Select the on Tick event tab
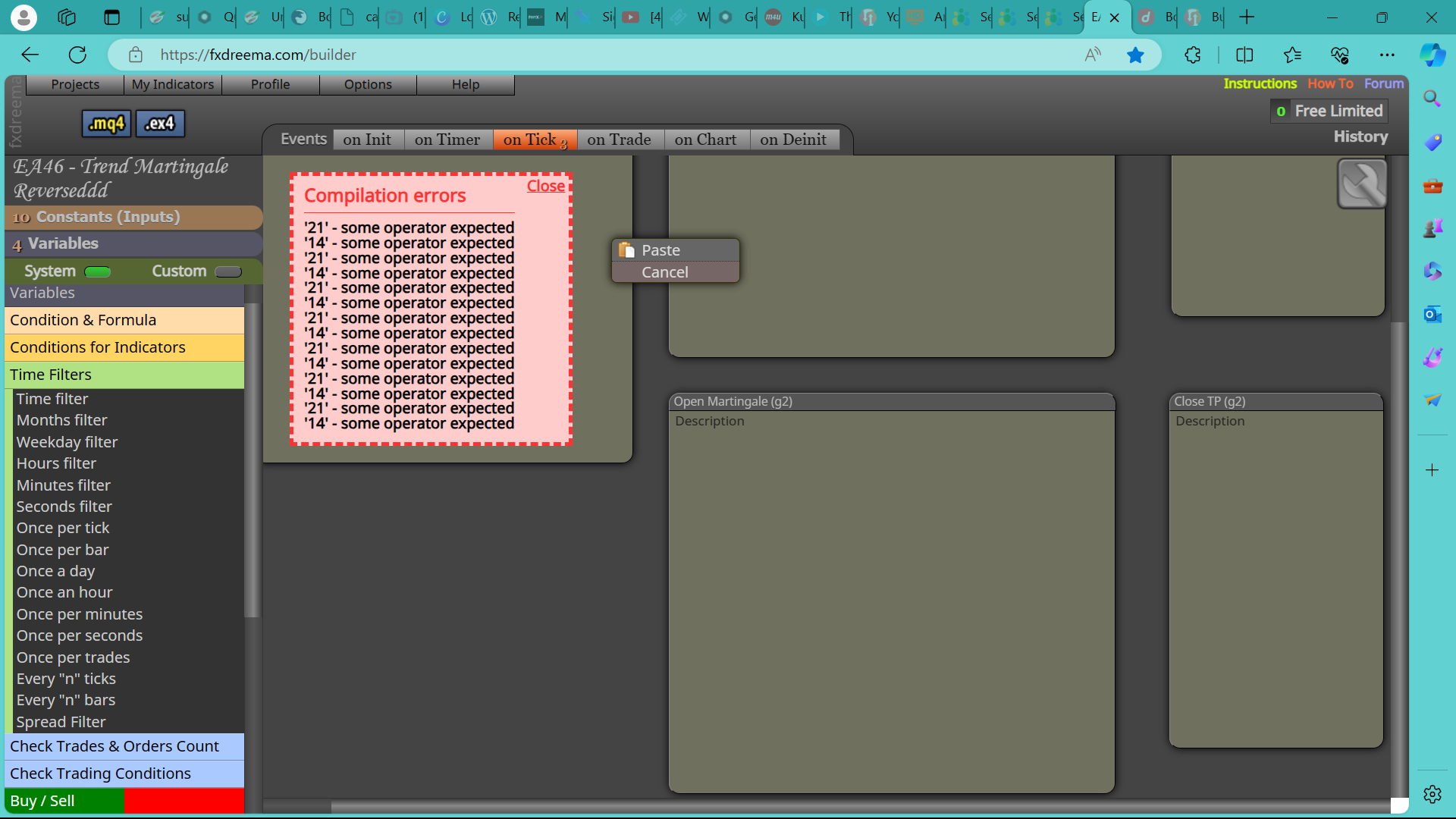The height and width of the screenshot is (819, 1456). coord(535,140)
